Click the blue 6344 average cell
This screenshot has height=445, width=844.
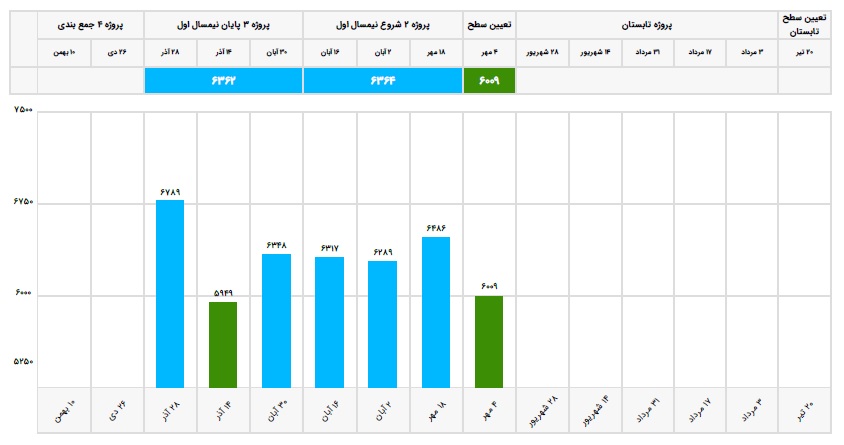[x=382, y=81]
